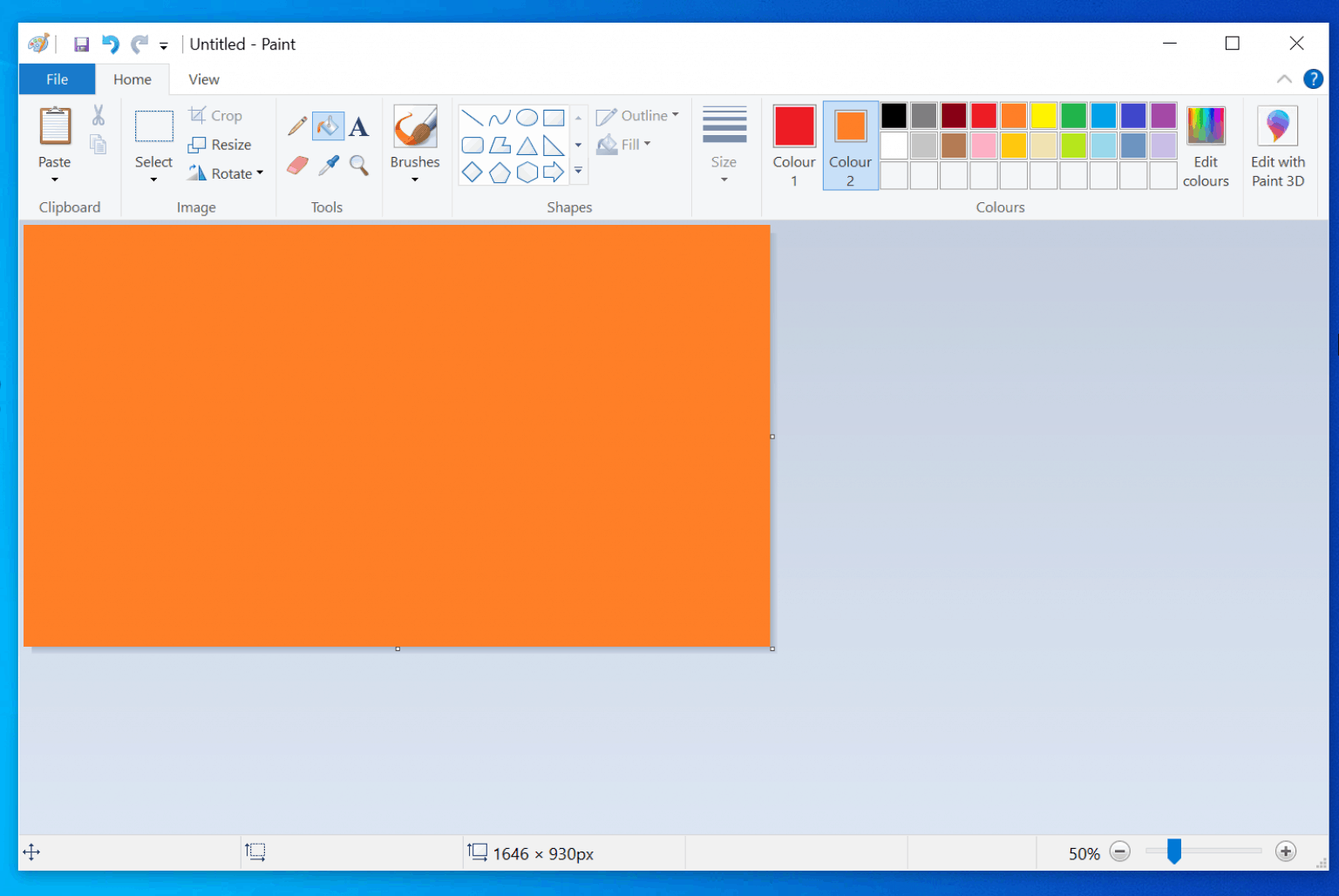Click the Edit with Paint 3D button

pyautogui.click(x=1277, y=146)
